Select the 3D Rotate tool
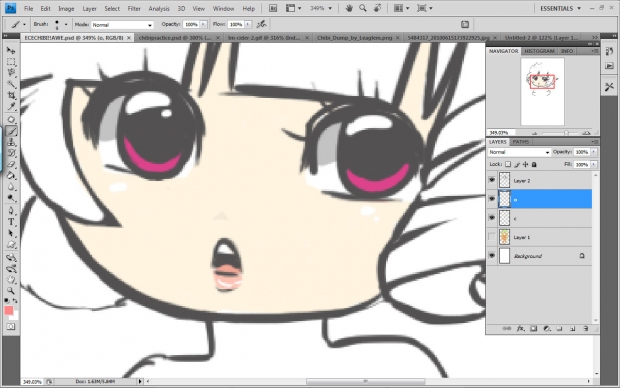This screenshot has height=388, width=620. 11,257
